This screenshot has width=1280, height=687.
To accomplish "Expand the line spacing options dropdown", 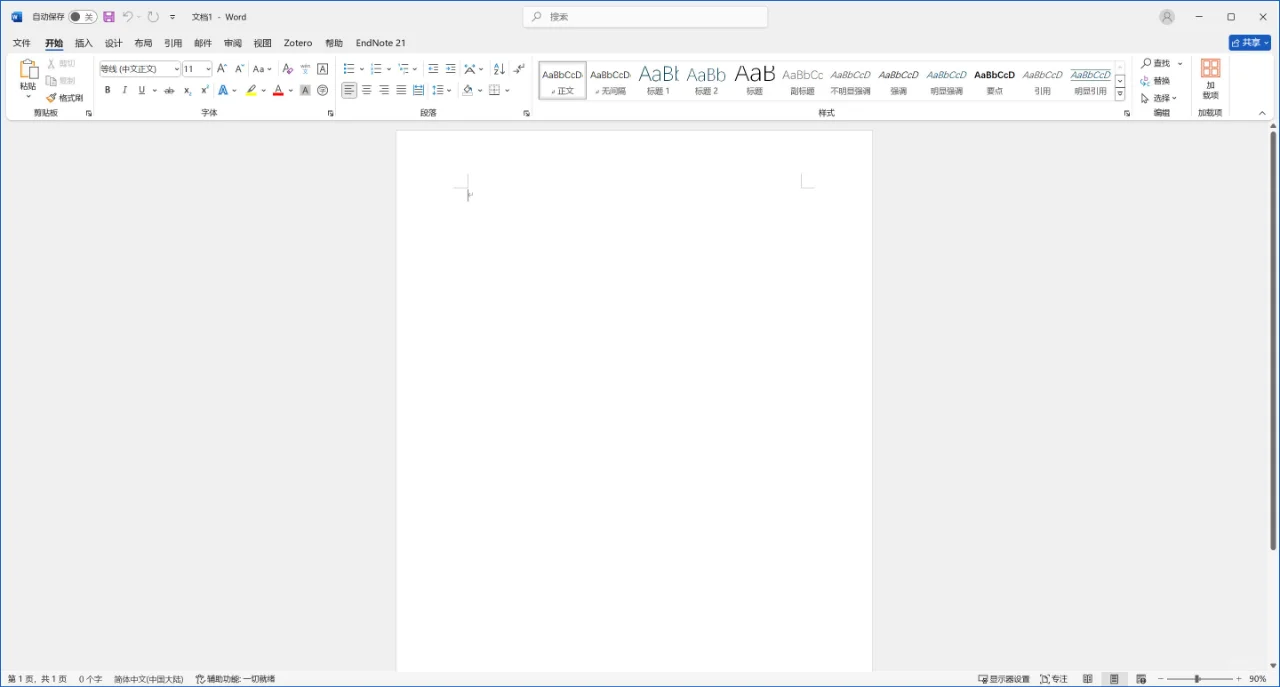I will (x=447, y=90).
